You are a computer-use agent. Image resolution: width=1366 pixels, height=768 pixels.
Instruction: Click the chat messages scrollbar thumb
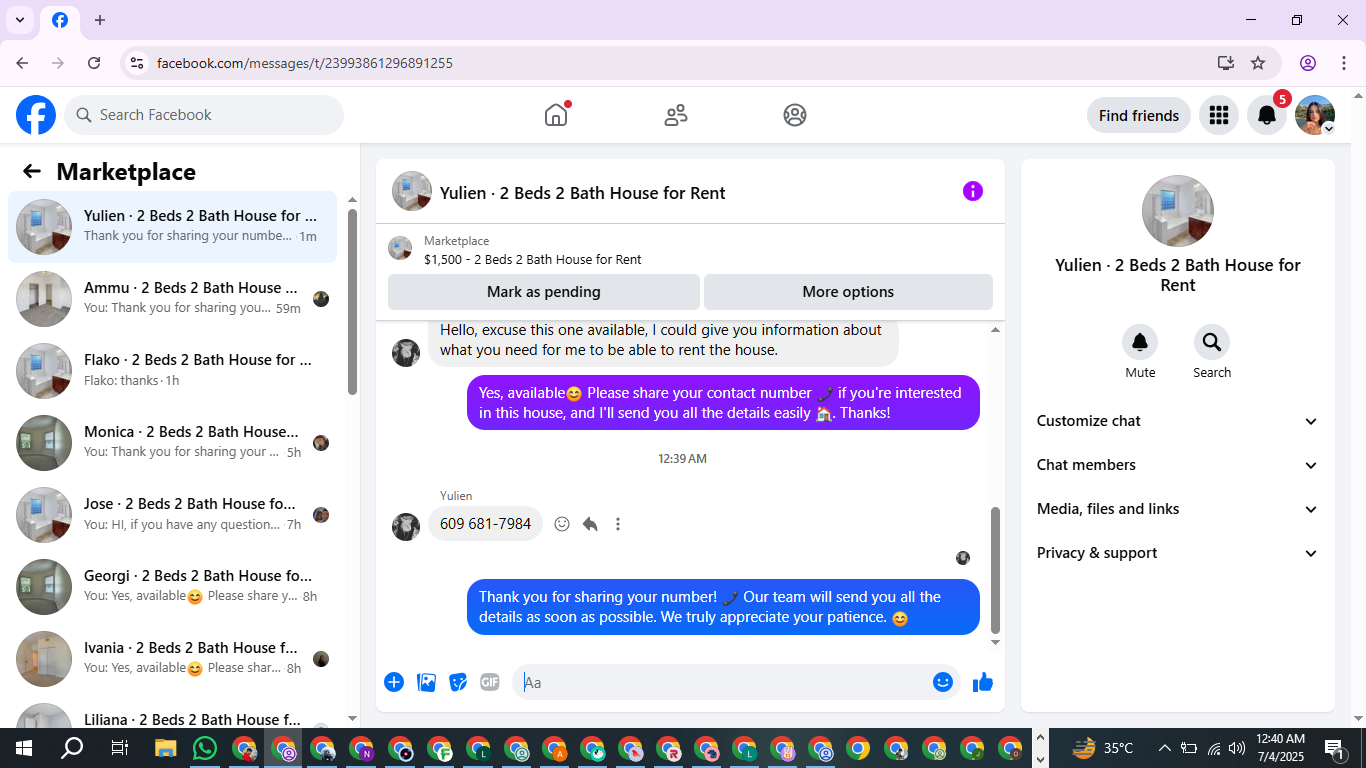(995, 570)
